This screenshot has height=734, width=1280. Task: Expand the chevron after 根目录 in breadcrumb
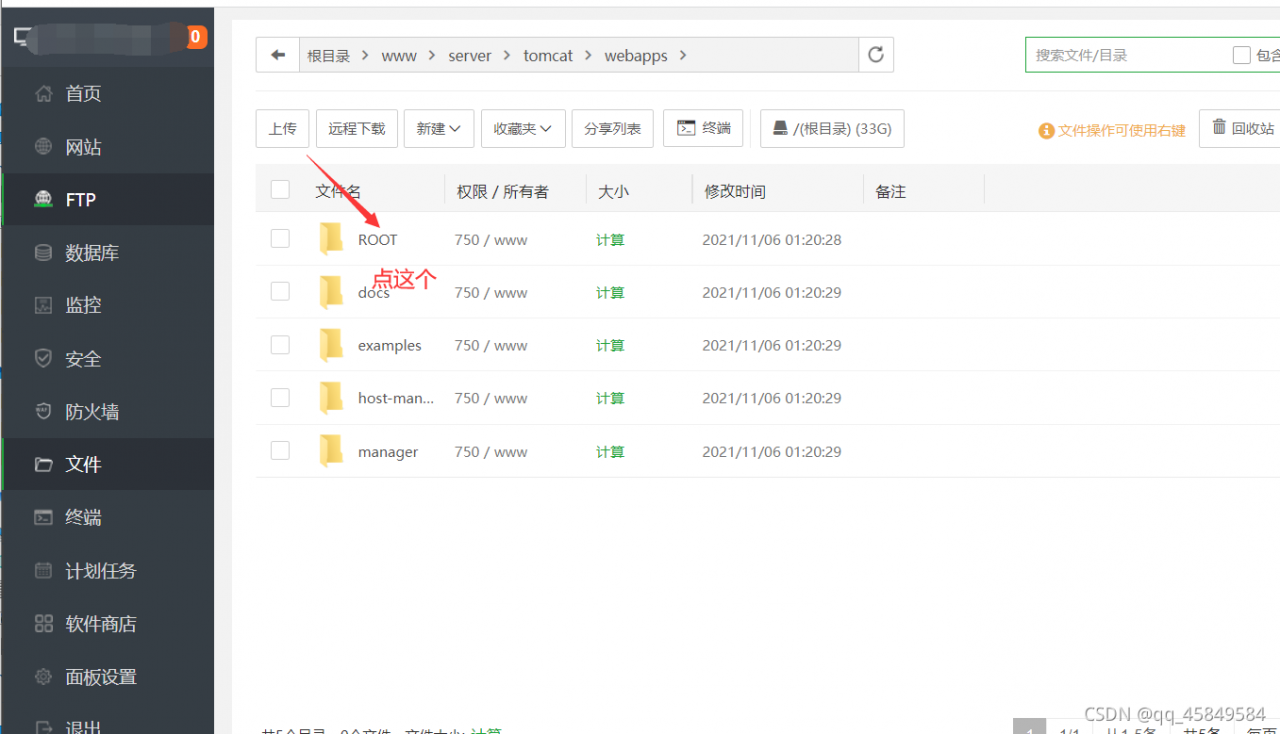[x=366, y=56]
